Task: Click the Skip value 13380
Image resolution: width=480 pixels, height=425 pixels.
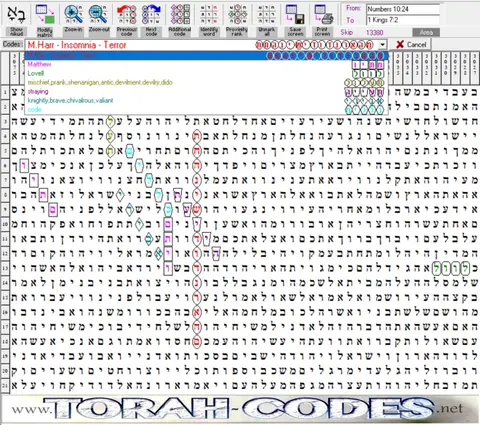Action: click(x=375, y=32)
